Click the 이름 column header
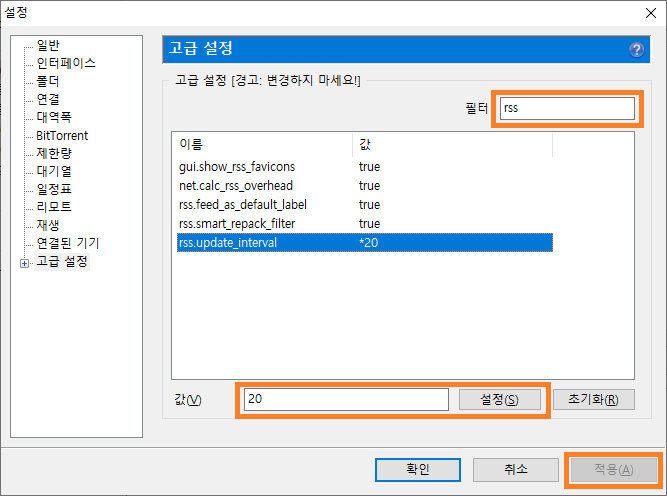 point(262,145)
